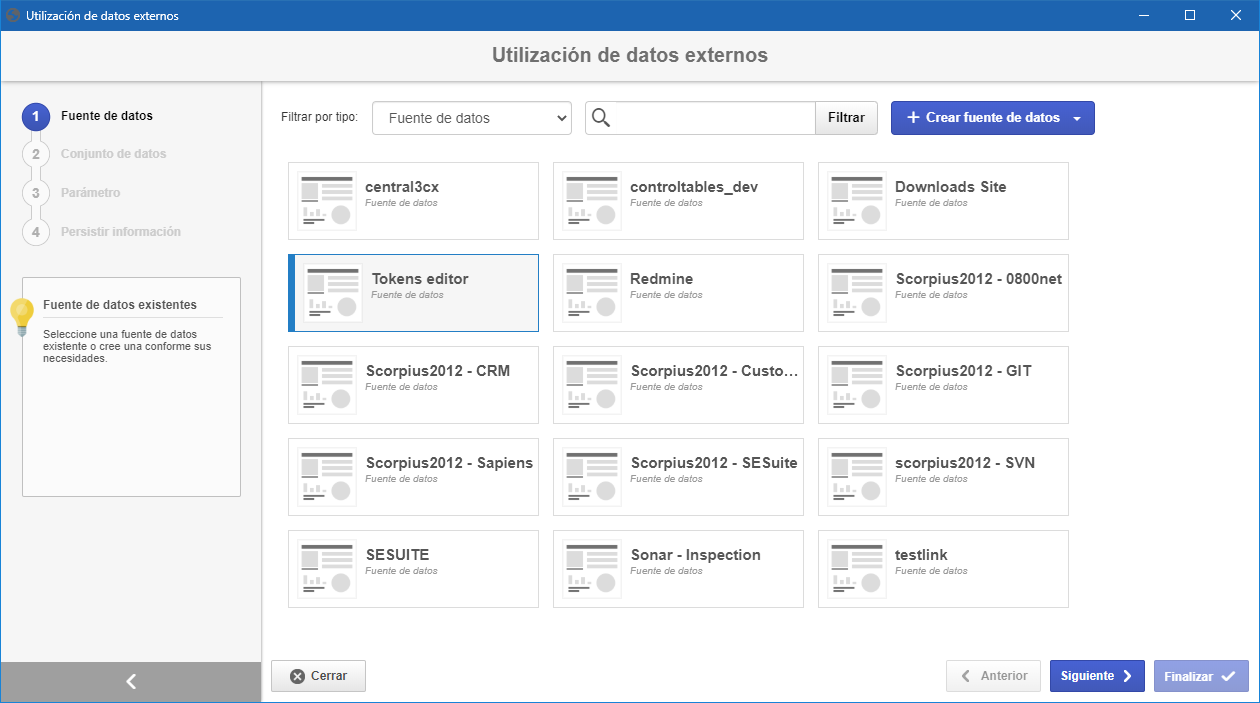This screenshot has height=703, width=1260.
Task: Click the step 1 circle Fuente de datos
Action: pyautogui.click(x=35, y=116)
